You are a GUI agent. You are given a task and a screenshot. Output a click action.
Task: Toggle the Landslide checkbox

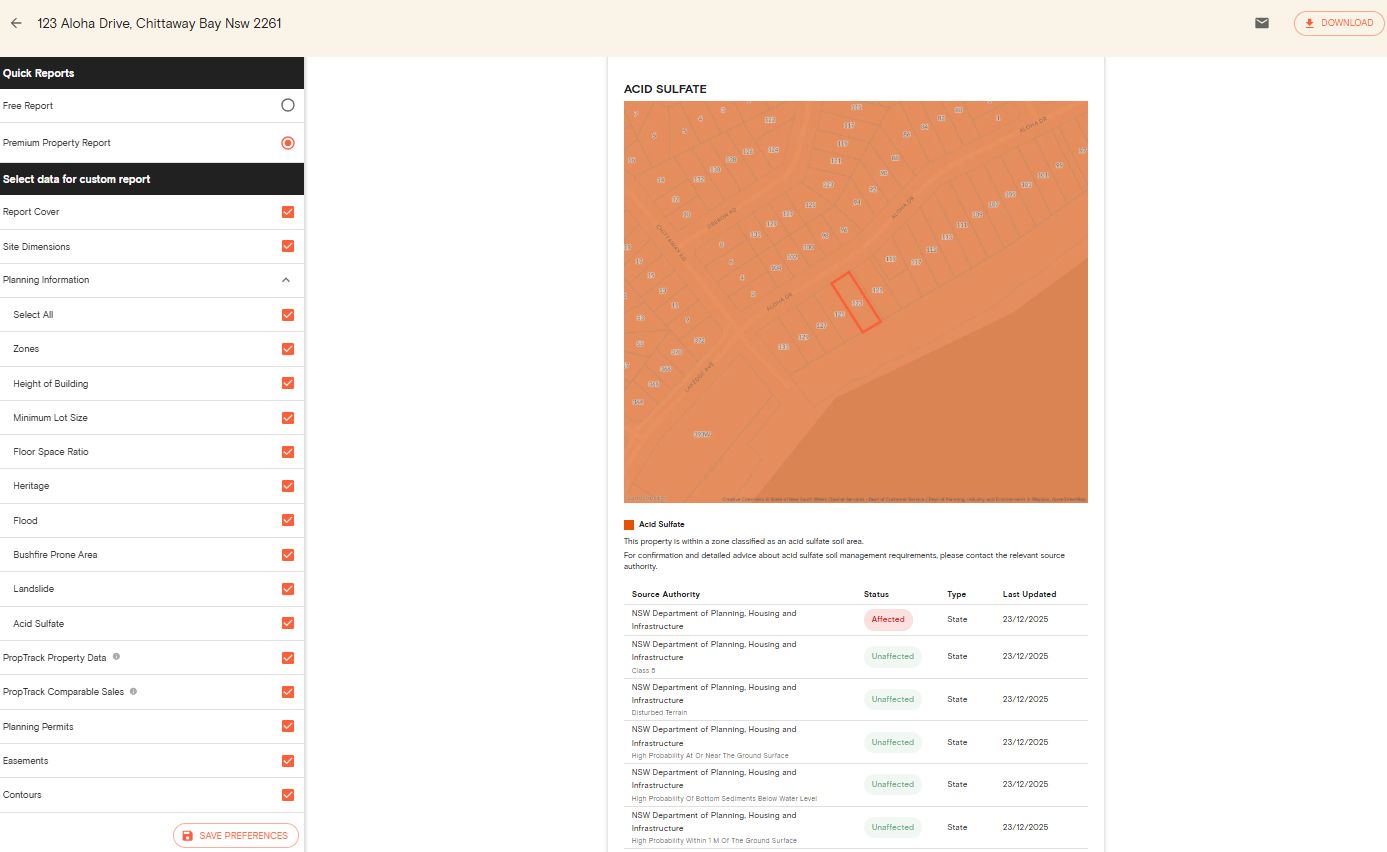(x=288, y=589)
